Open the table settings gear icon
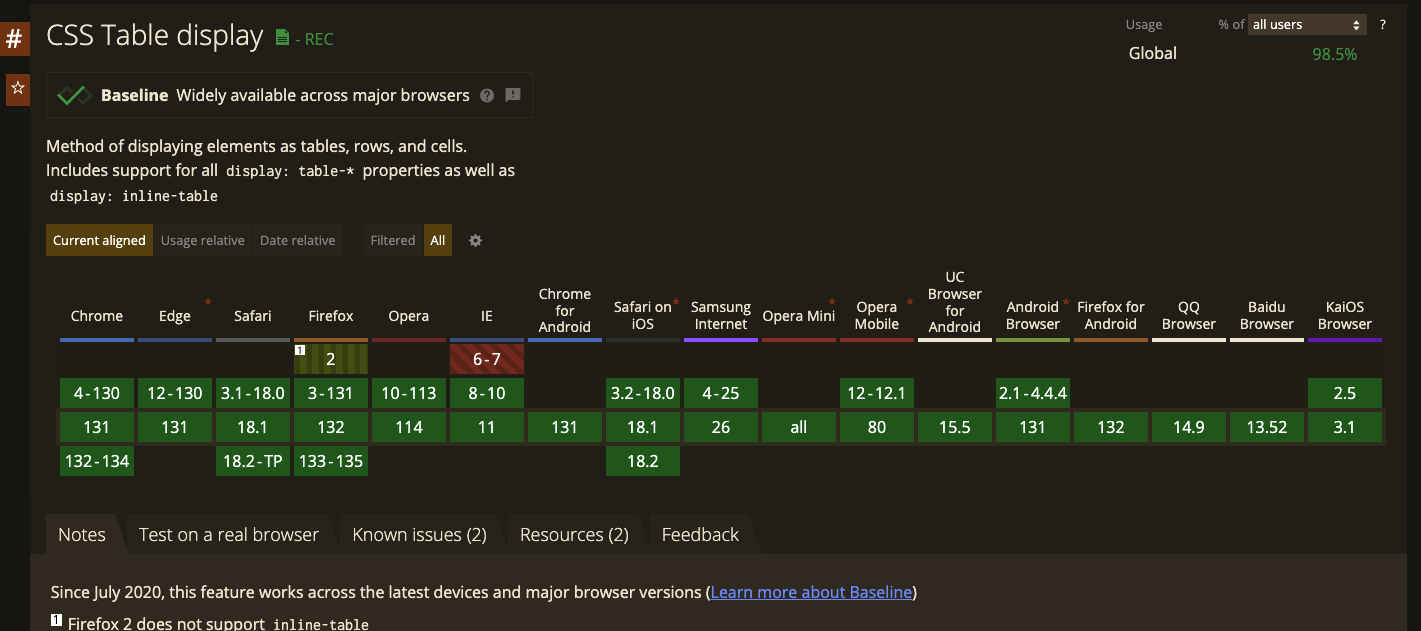The width and height of the screenshot is (1421, 631). tap(476, 240)
